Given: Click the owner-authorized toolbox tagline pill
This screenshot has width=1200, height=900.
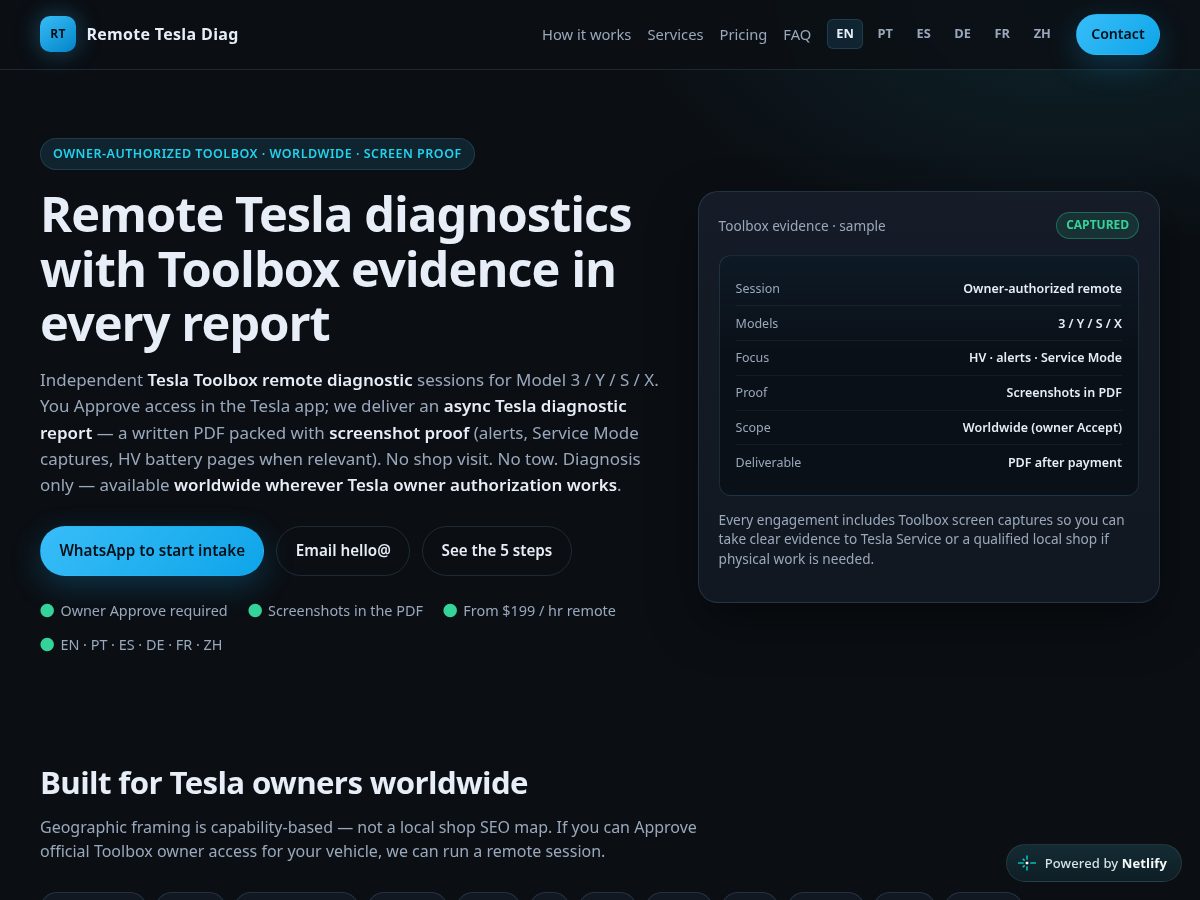Looking at the screenshot, I should tap(257, 154).
